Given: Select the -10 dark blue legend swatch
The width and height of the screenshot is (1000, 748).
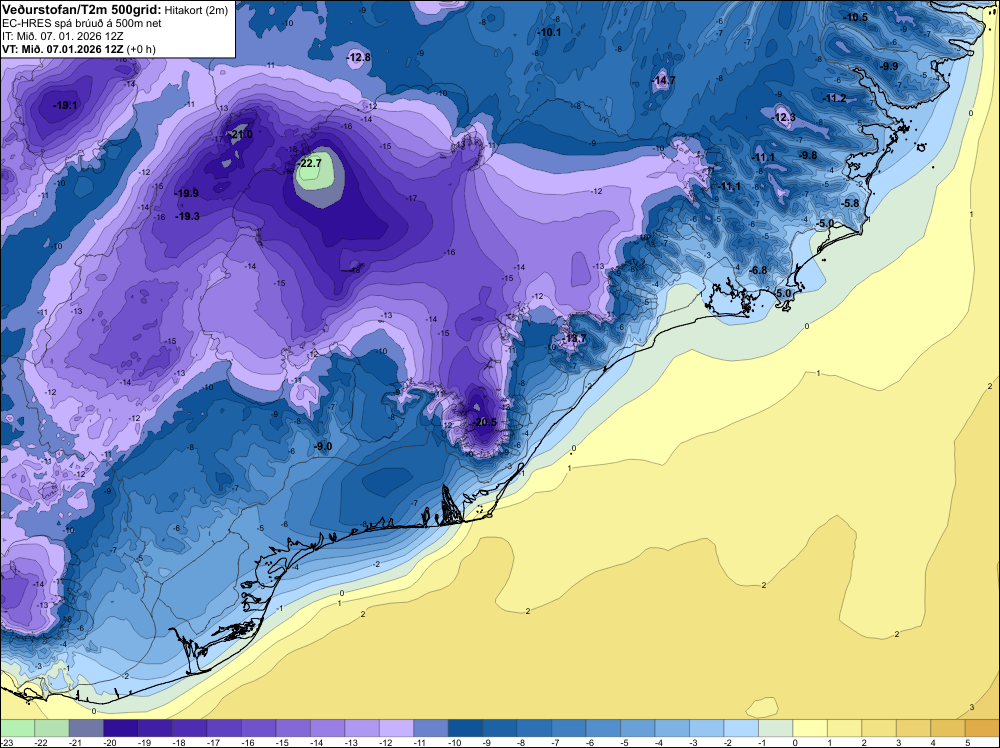Looking at the screenshot, I should (466, 728).
